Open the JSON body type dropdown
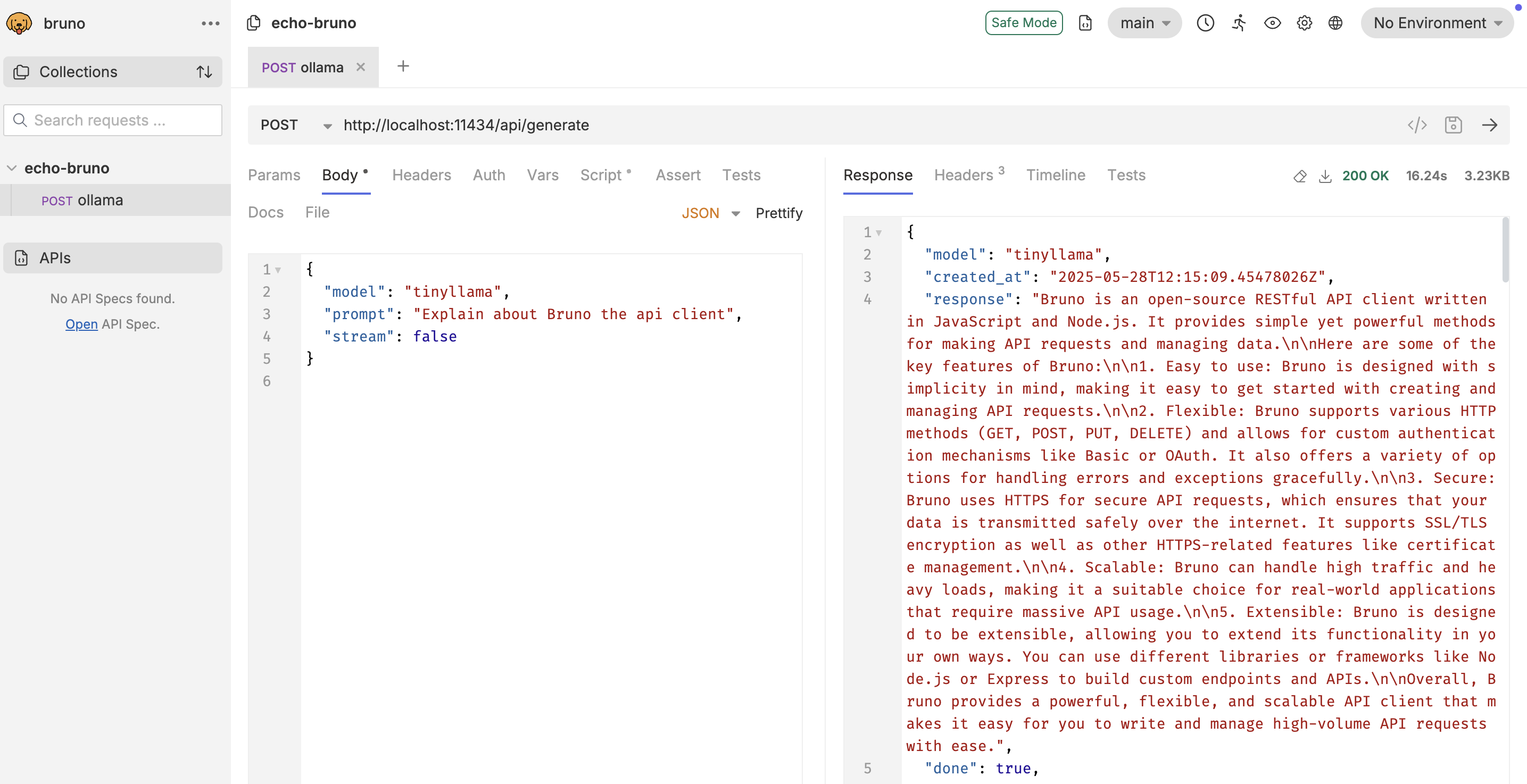 click(711, 213)
